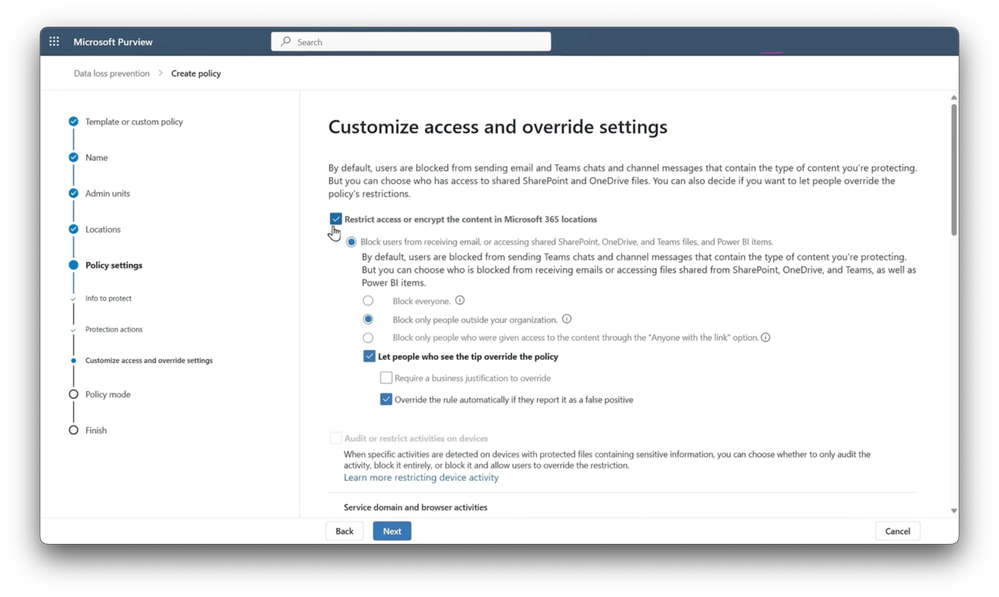Click the completed Template or custom policy step icon
The image size is (999, 597).
click(x=73, y=121)
